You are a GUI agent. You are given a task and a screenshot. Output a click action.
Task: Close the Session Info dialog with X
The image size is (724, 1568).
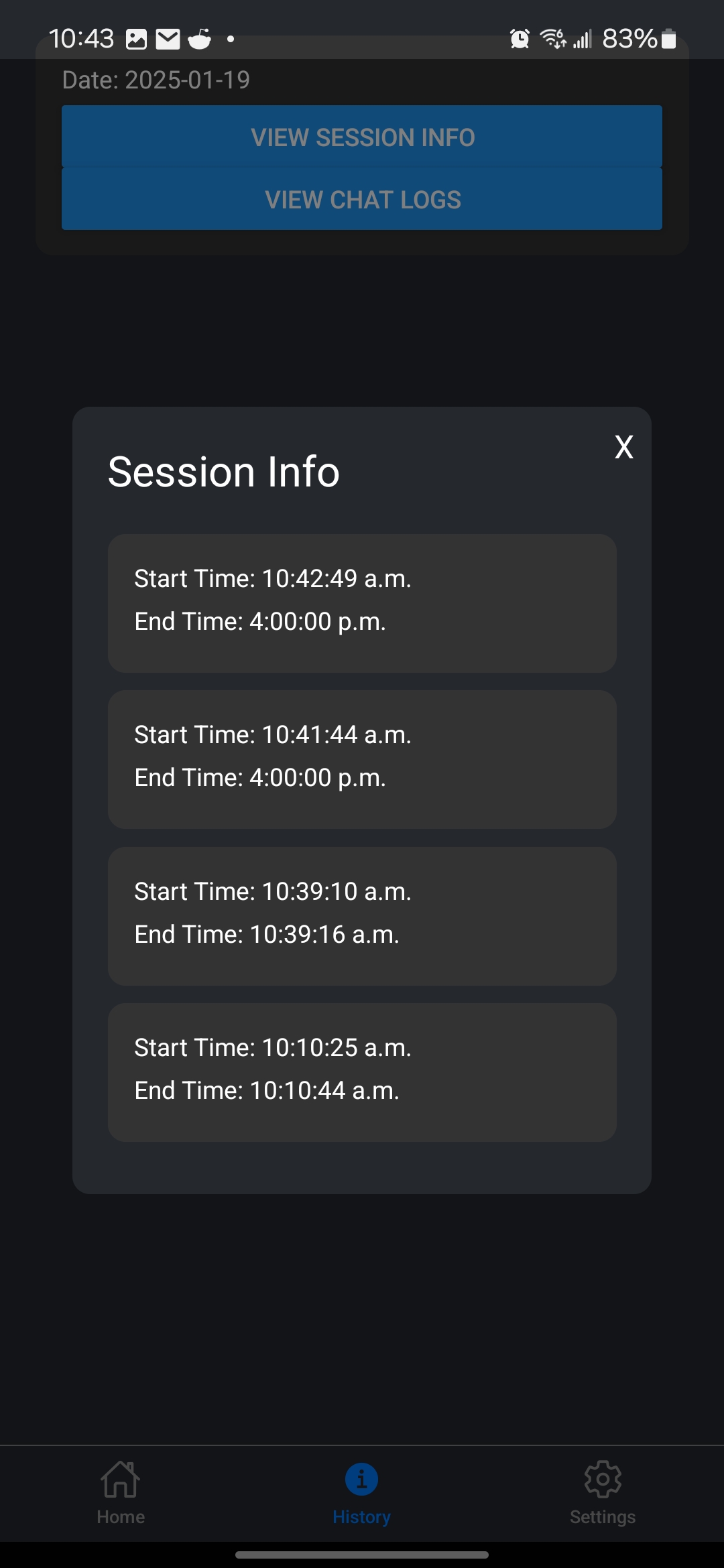(x=624, y=446)
